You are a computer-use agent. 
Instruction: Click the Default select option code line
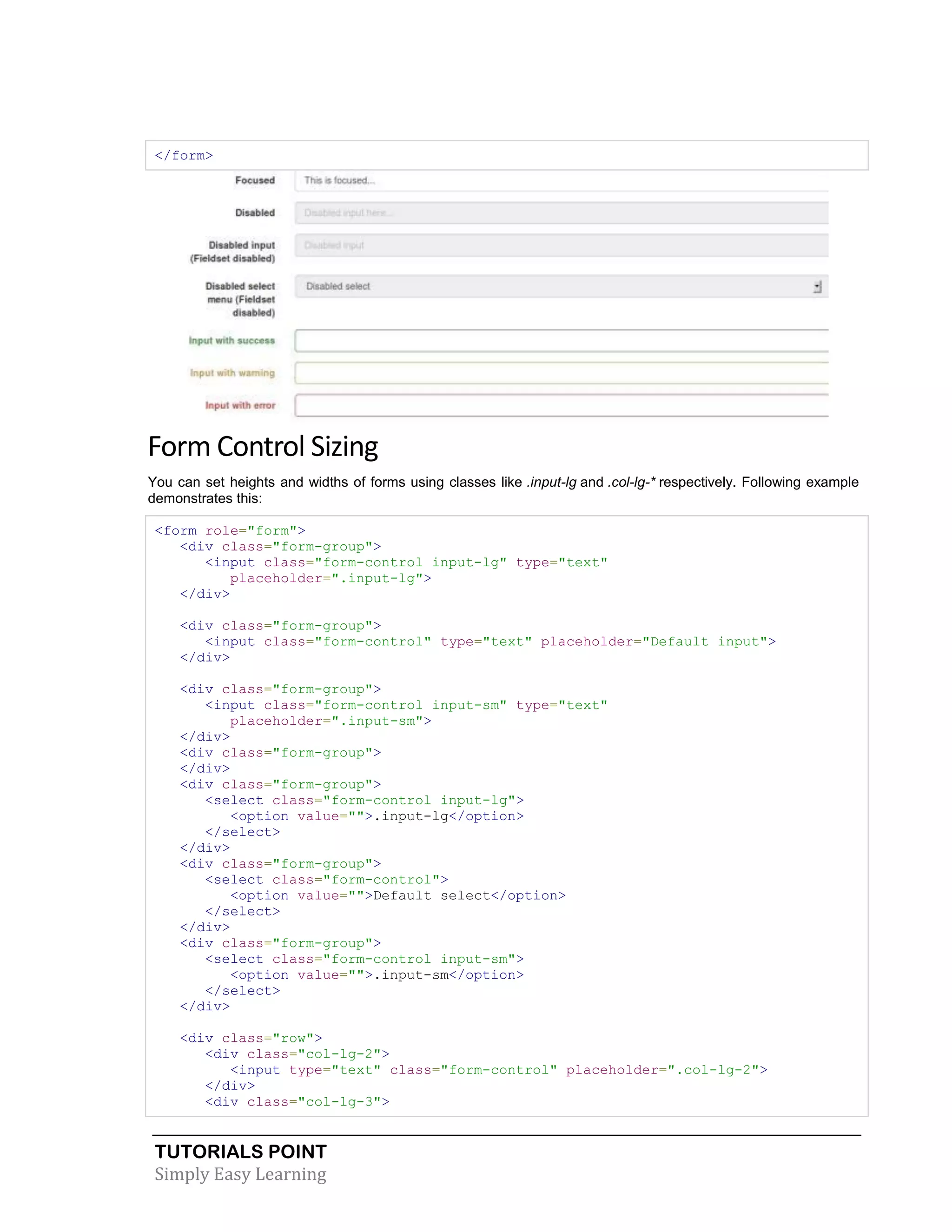(x=397, y=895)
